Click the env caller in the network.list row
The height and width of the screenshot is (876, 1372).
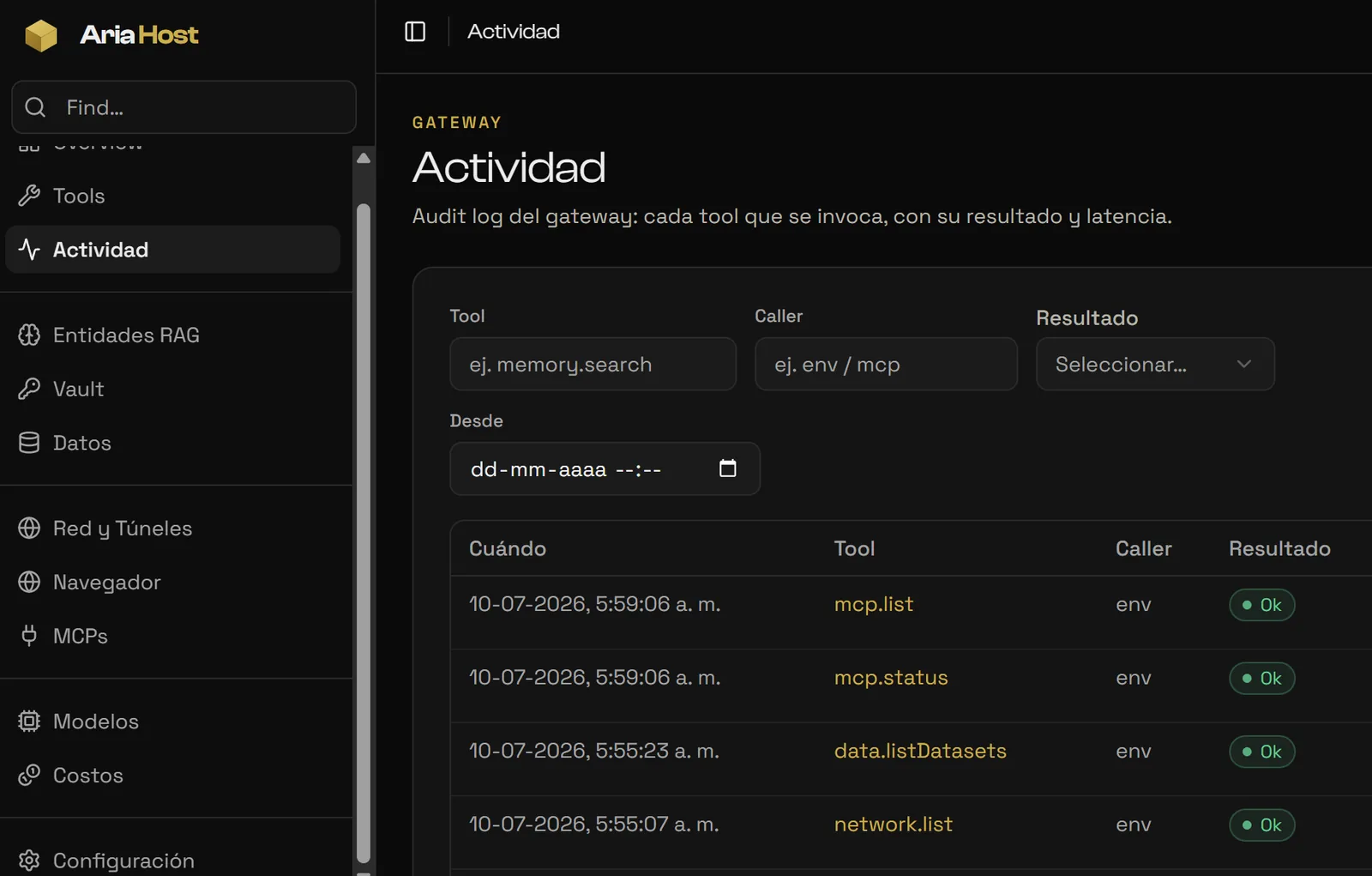coord(1134,824)
